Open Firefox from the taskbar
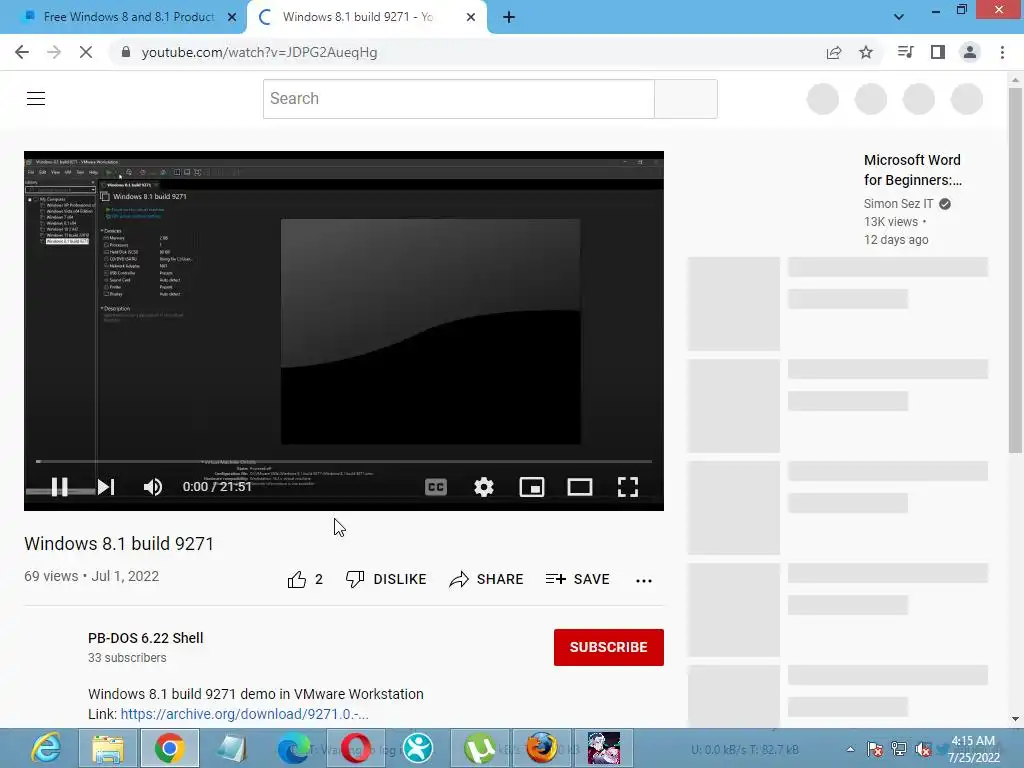The width and height of the screenshot is (1024, 768). pyautogui.click(x=541, y=748)
